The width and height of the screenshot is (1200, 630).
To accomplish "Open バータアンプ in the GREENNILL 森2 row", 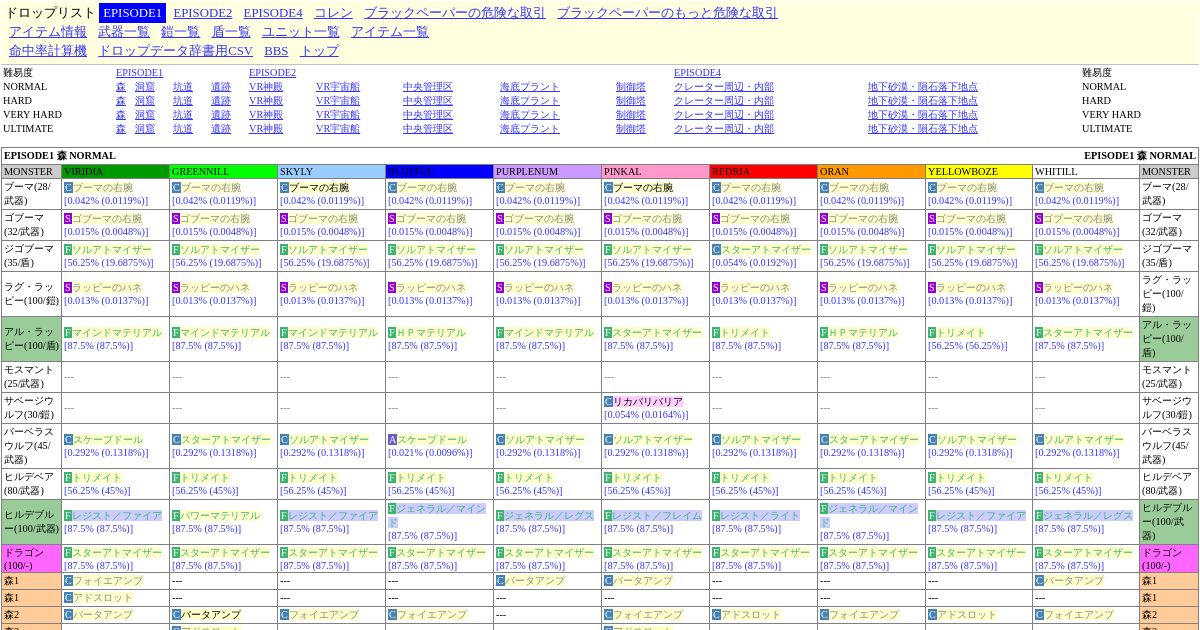I will pos(211,615).
